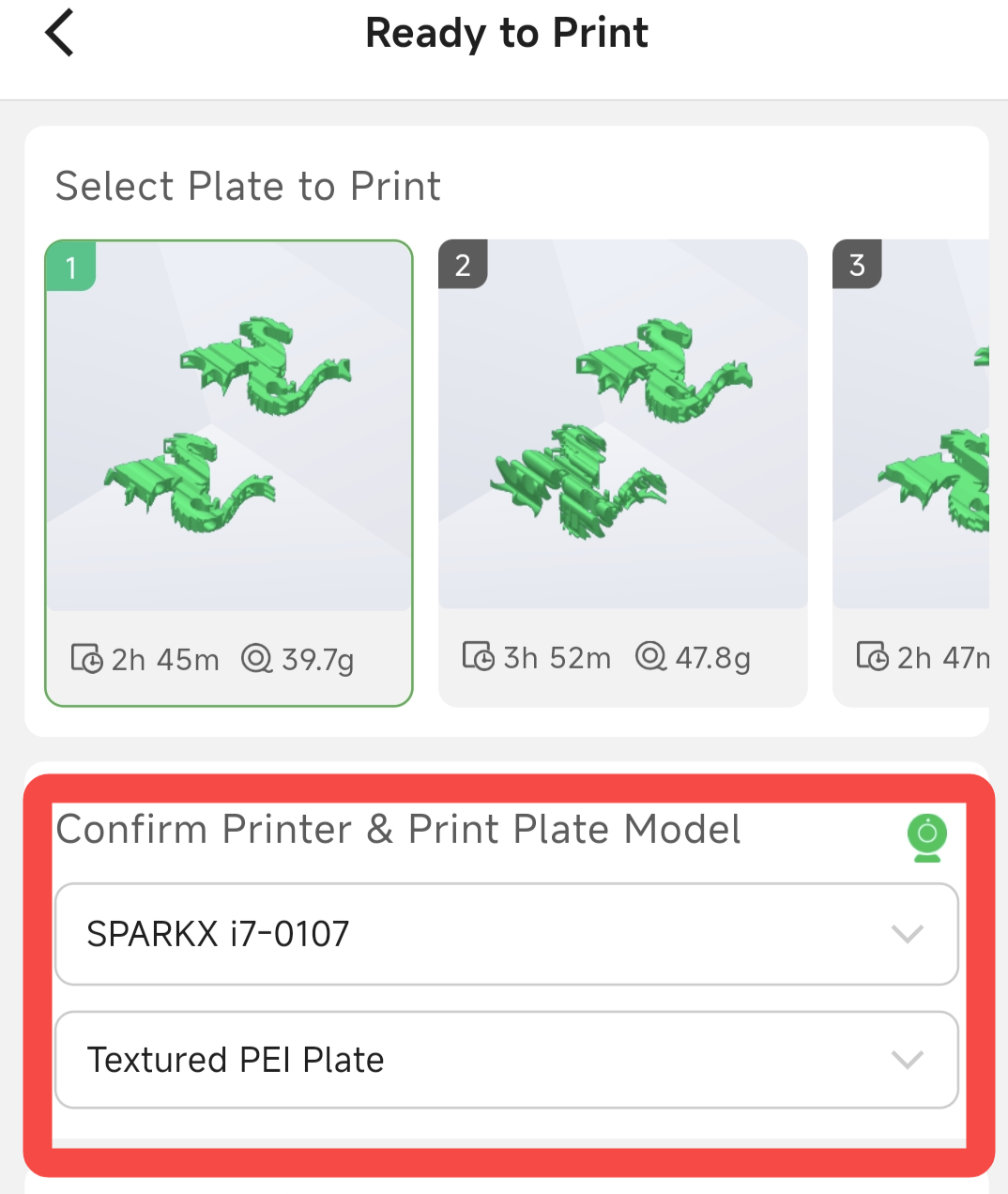Tap the green number 1 plate badge
This screenshot has height=1194, width=1008.
71,268
